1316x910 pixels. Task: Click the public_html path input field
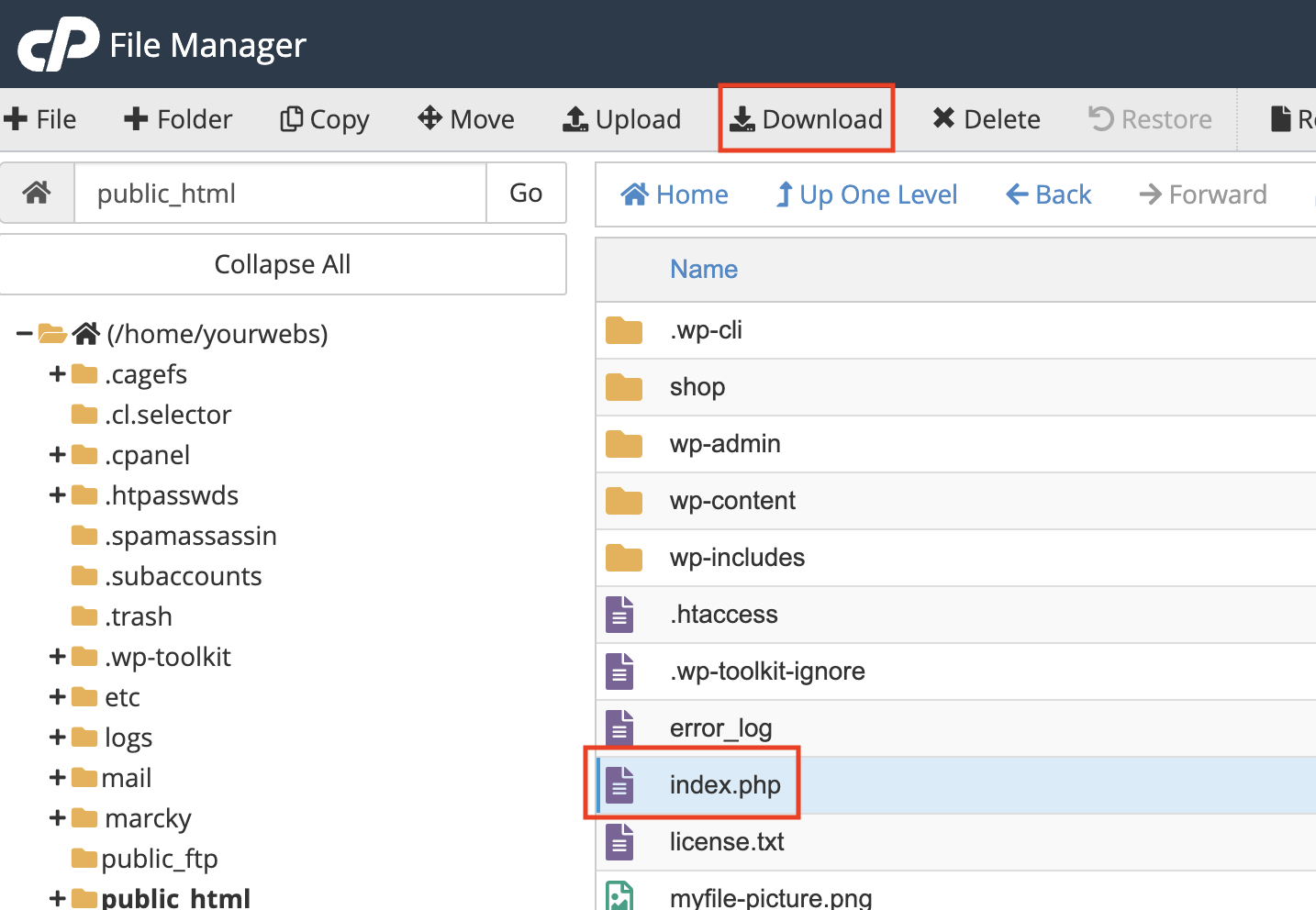pos(280,193)
